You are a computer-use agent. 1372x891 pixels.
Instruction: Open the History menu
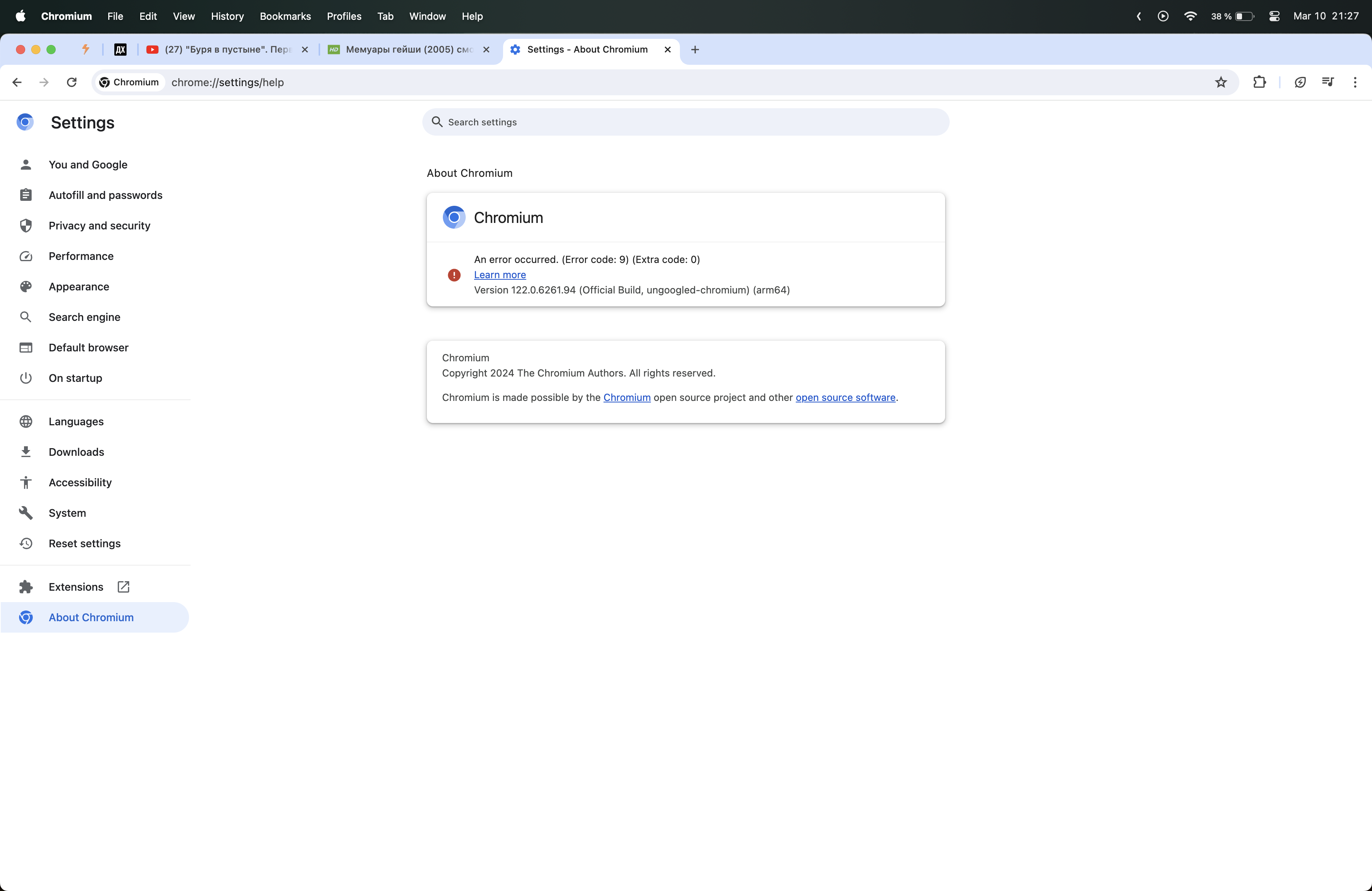coord(227,16)
